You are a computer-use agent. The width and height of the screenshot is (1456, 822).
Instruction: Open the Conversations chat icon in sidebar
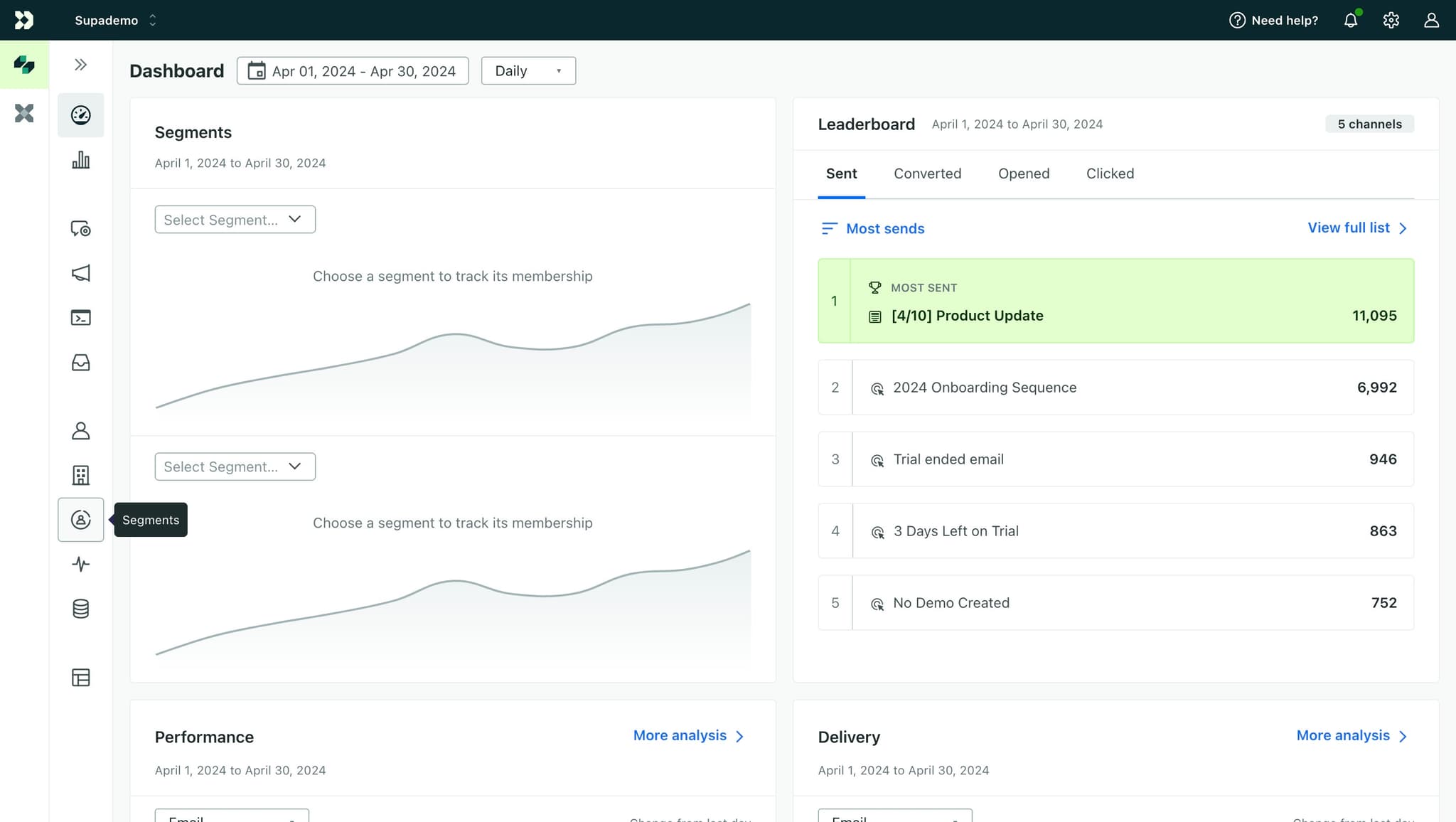[80, 229]
